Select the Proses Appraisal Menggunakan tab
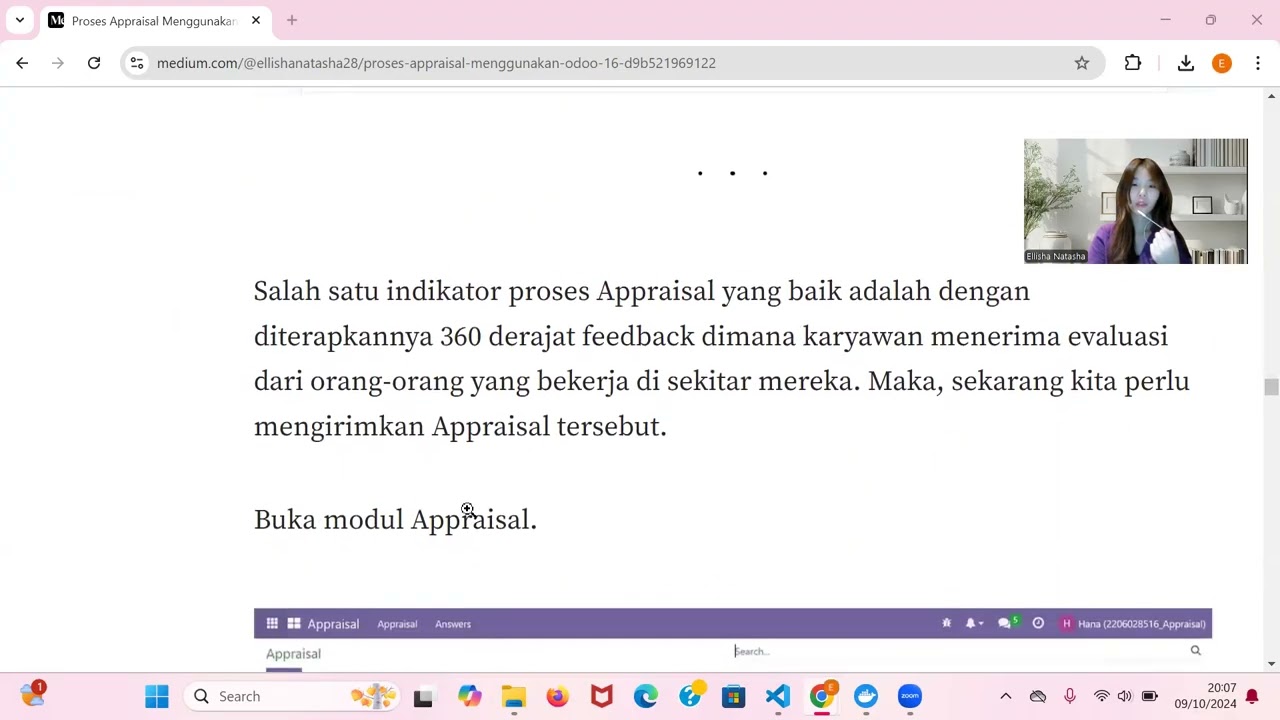The width and height of the screenshot is (1280, 720). tap(155, 21)
